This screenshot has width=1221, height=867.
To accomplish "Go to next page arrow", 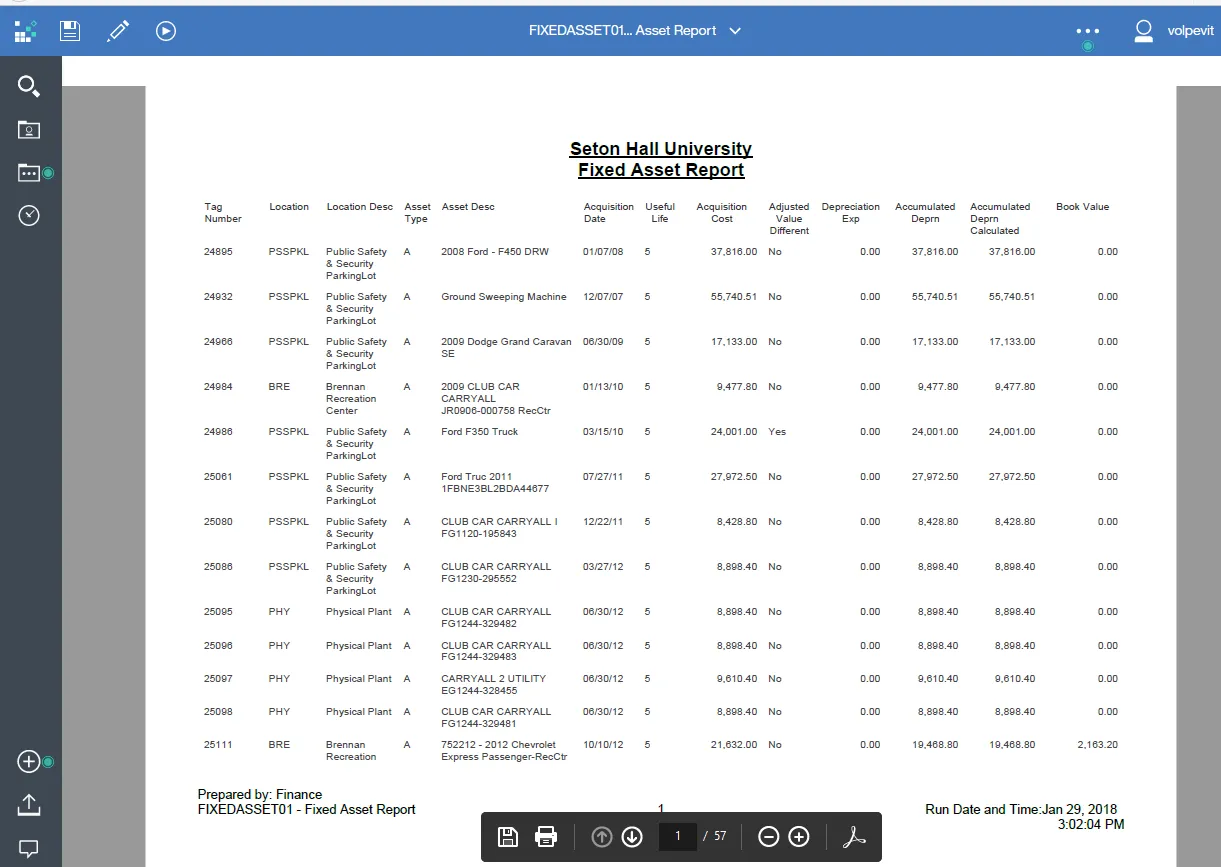I will coord(632,837).
